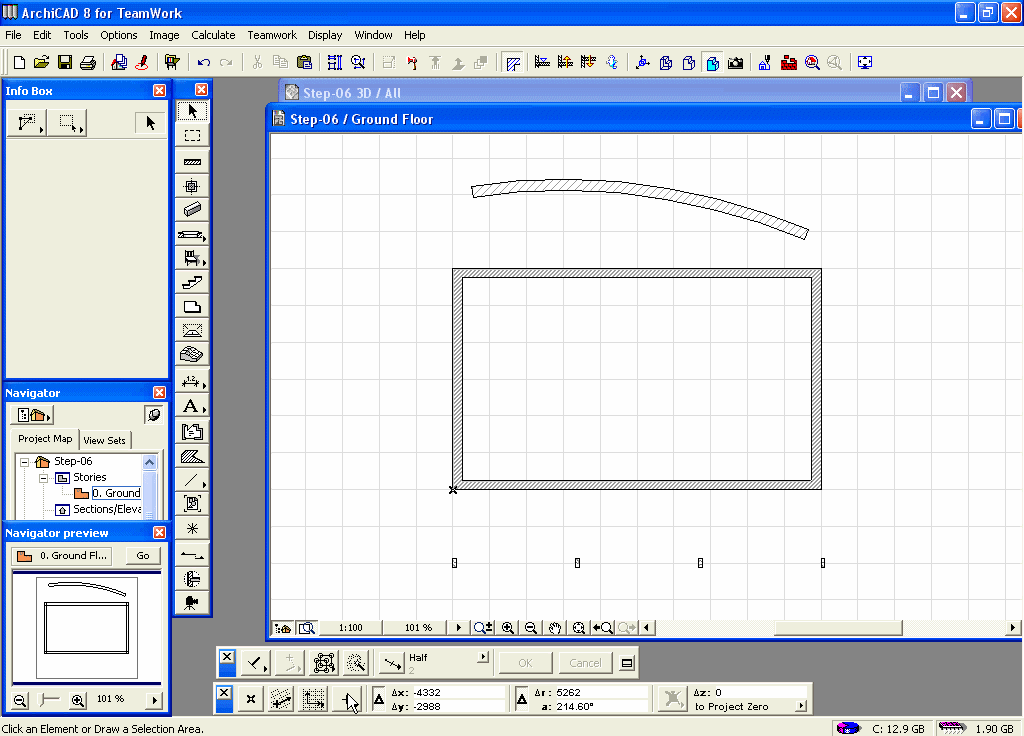Open the Half dropdown arrow in the control box

(x=483, y=658)
